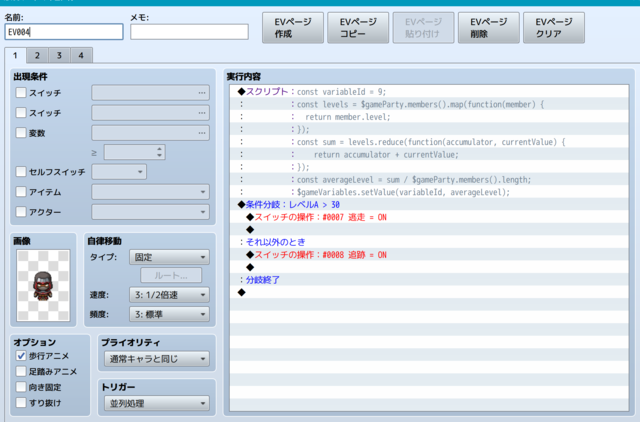Click the EVページクリア button
This screenshot has width=640, height=422.
click(x=554, y=28)
